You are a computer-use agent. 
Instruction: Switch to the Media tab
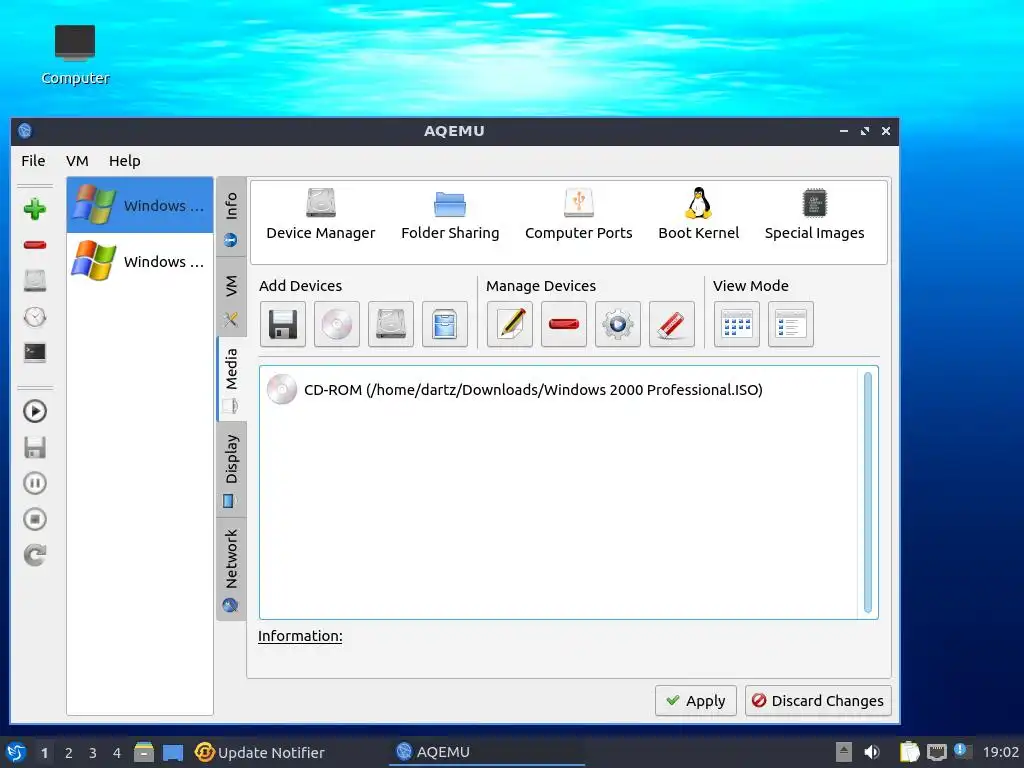pyautogui.click(x=231, y=379)
